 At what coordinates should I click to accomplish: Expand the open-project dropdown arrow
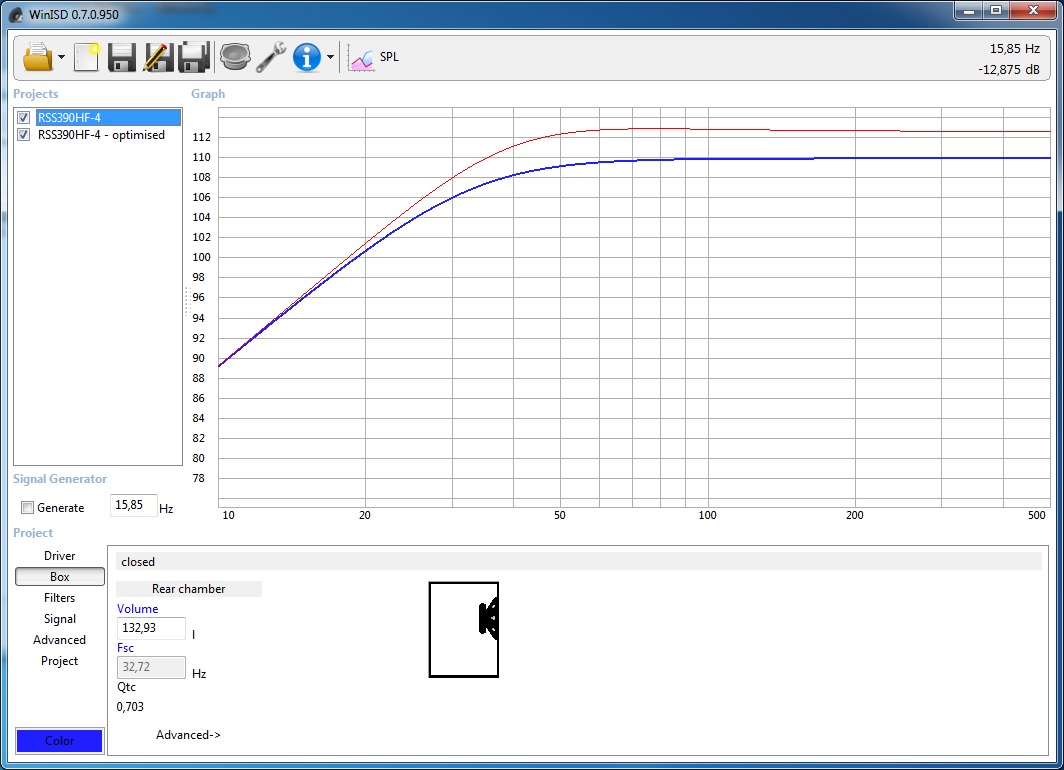61,57
